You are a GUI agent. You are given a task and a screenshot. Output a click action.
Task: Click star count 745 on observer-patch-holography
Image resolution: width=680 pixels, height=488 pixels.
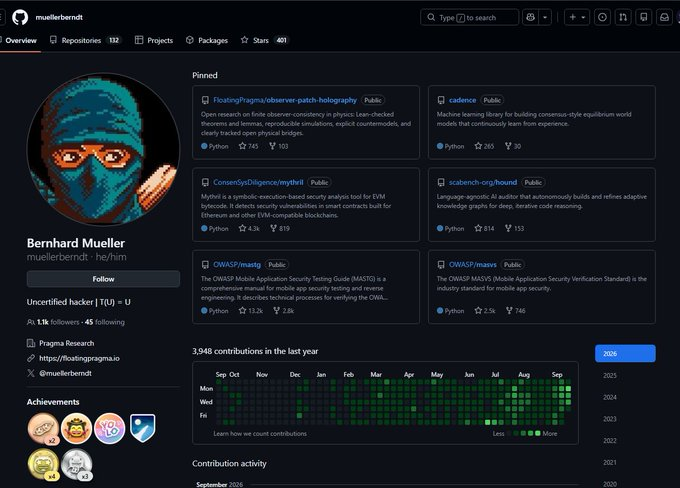[x=248, y=146]
